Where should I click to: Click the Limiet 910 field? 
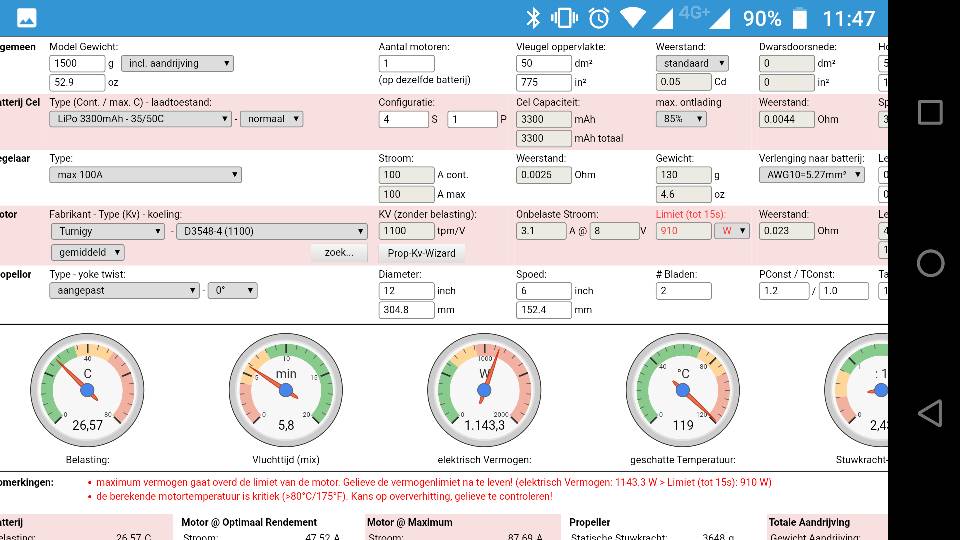point(683,231)
